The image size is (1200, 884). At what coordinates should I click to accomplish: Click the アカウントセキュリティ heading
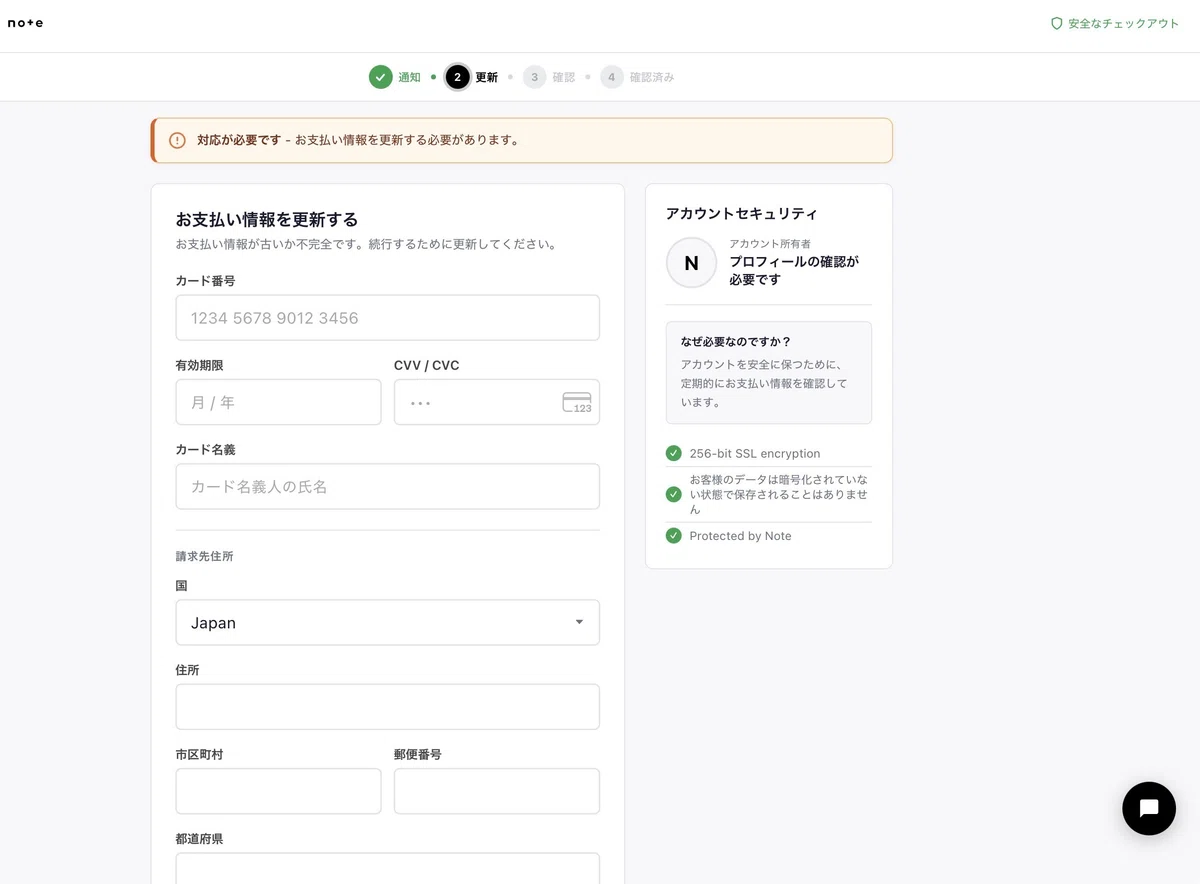742,214
